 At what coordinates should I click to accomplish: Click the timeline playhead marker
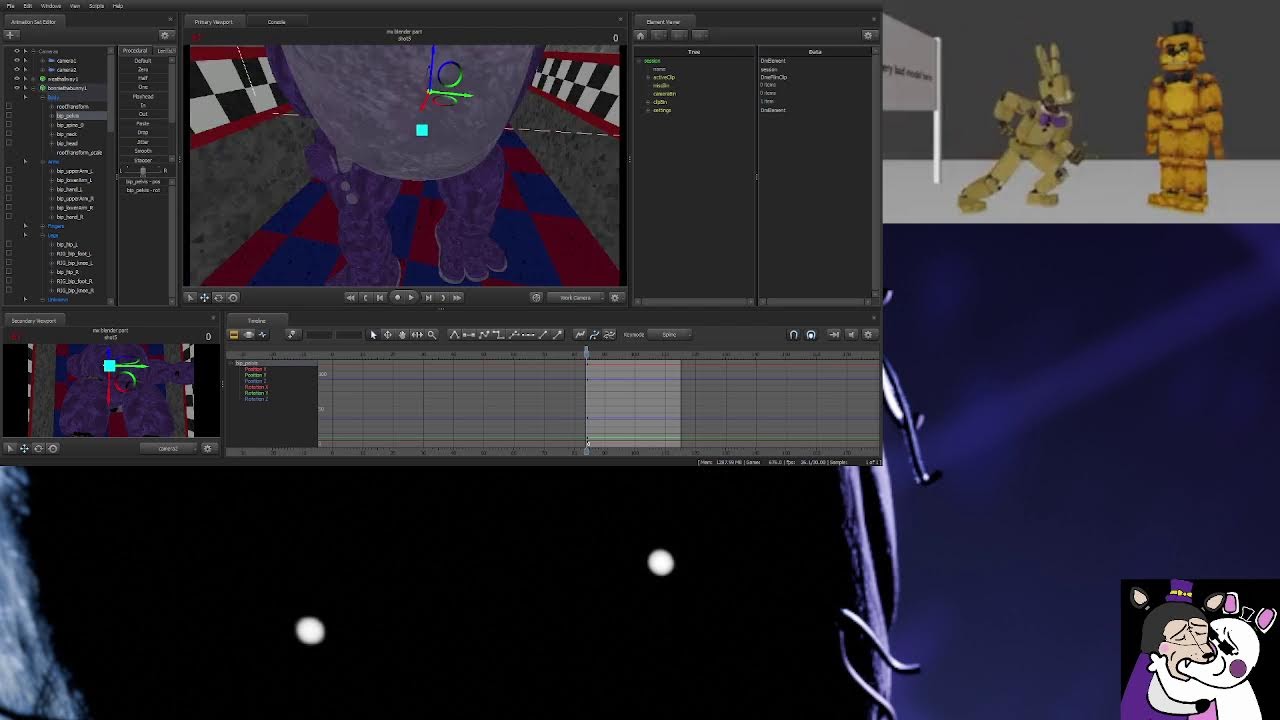tap(586, 353)
